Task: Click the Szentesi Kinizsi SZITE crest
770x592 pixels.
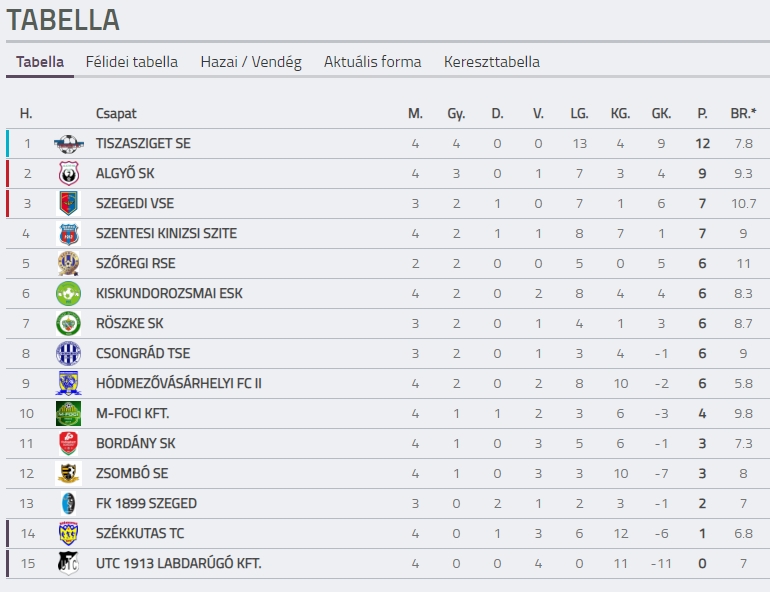Action: click(x=68, y=234)
